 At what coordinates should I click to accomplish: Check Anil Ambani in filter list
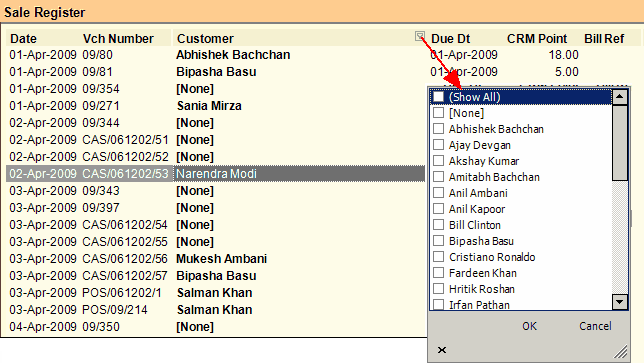439,193
